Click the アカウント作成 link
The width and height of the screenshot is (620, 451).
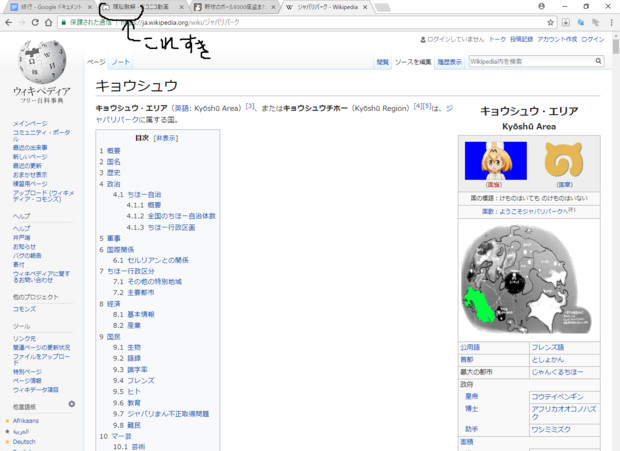(x=555, y=39)
